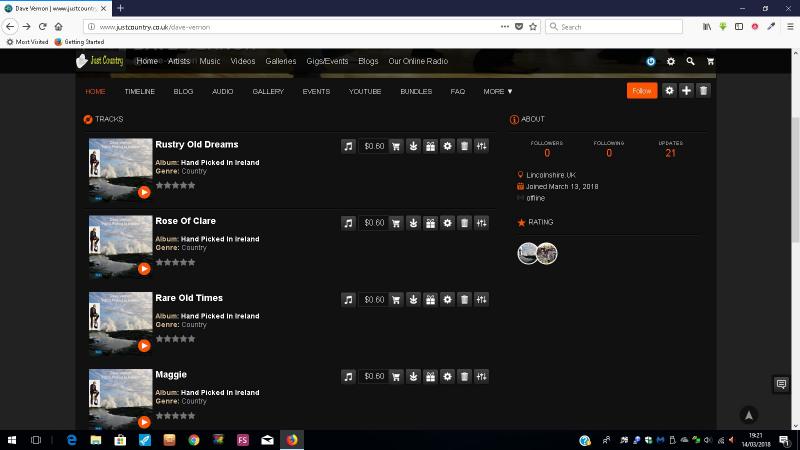Click the first avatar under RATING
The height and width of the screenshot is (450, 800).
click(528, 254)
